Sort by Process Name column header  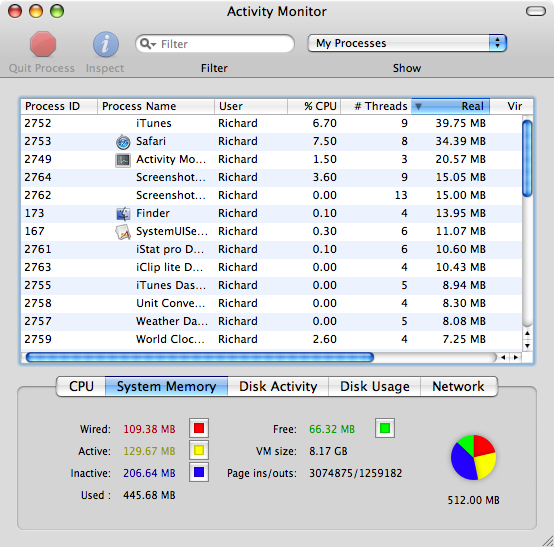coord(155,106)
